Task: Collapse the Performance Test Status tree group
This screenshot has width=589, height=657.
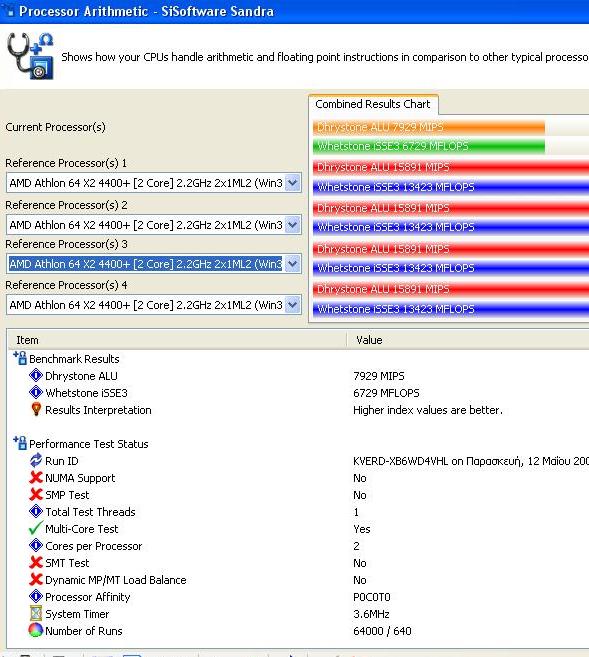Action: tap(20, 443)
